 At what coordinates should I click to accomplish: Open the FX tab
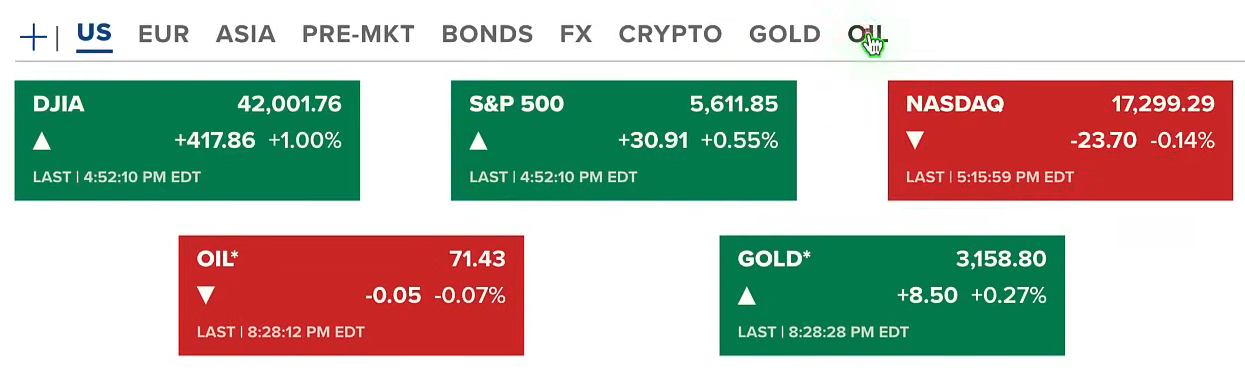click(576, 34)
